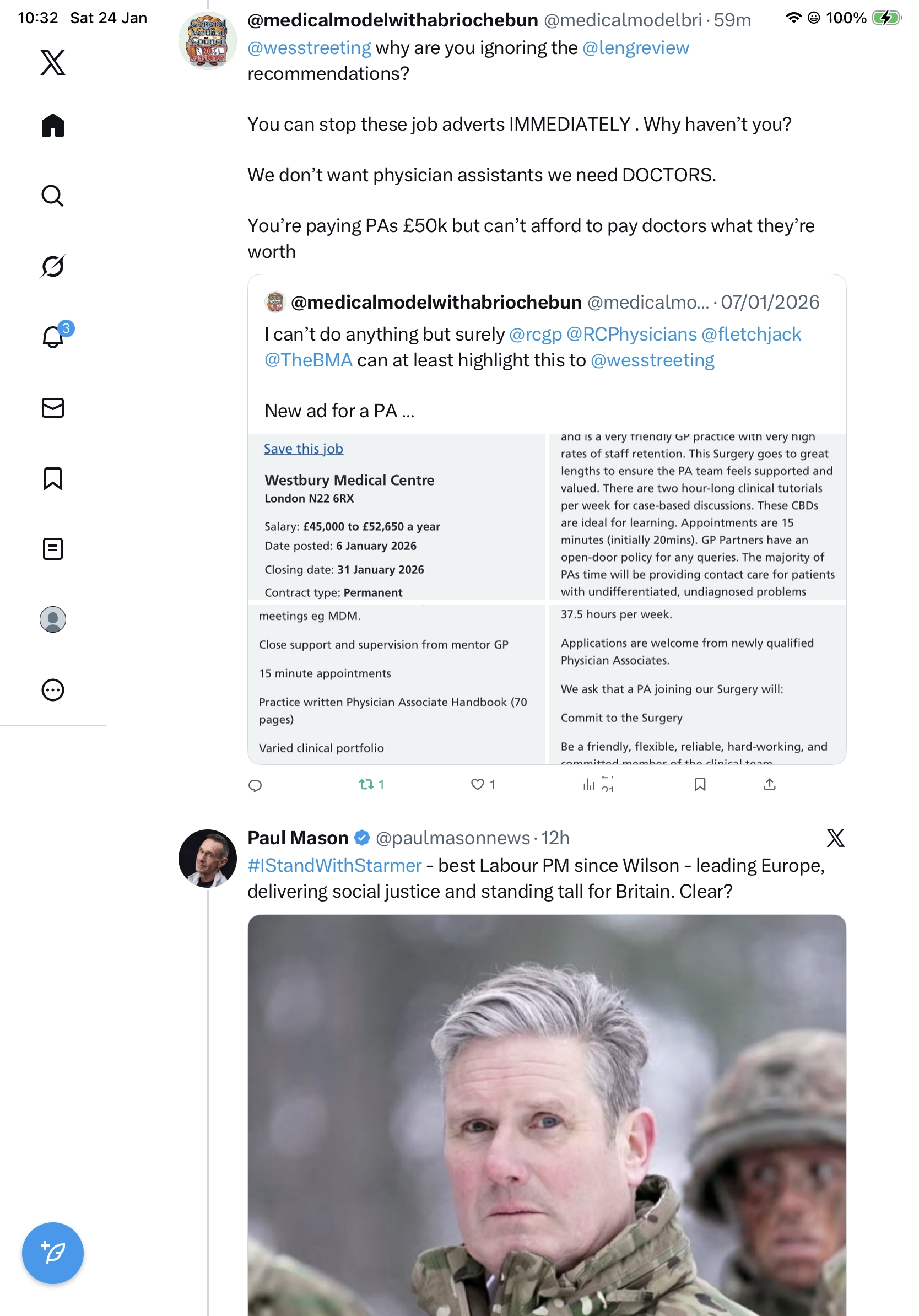Open the Messages envelope icon
The height and width of the screenshot is (1316, 919).
[x=53, y=407]
